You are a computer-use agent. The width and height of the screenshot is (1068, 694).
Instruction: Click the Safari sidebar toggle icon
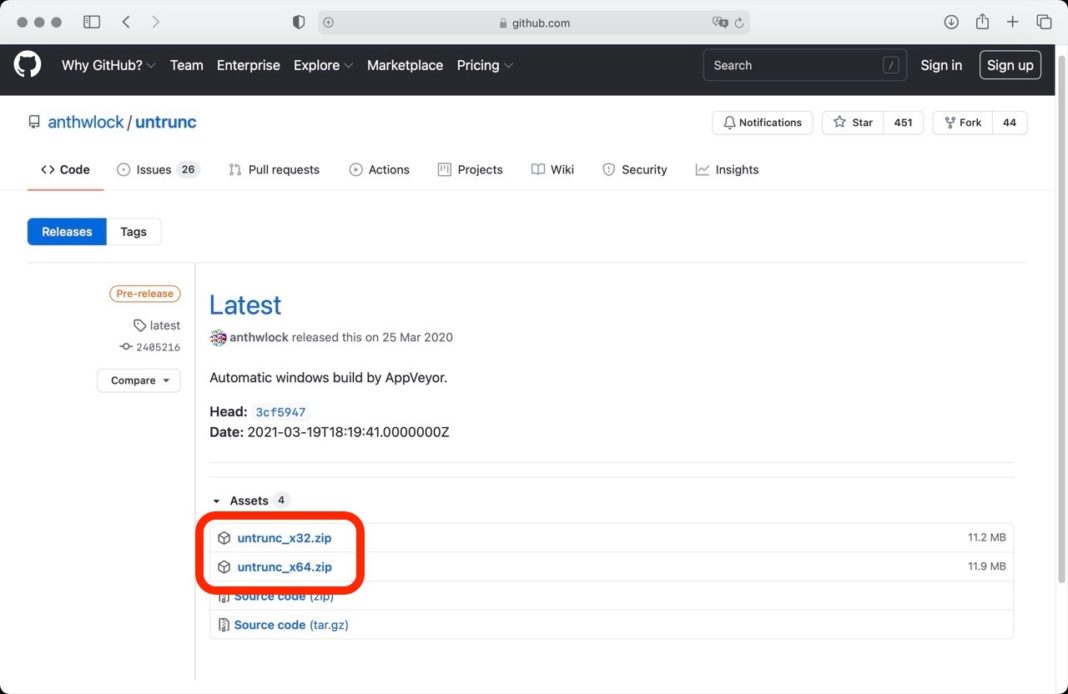click(92, 22)
